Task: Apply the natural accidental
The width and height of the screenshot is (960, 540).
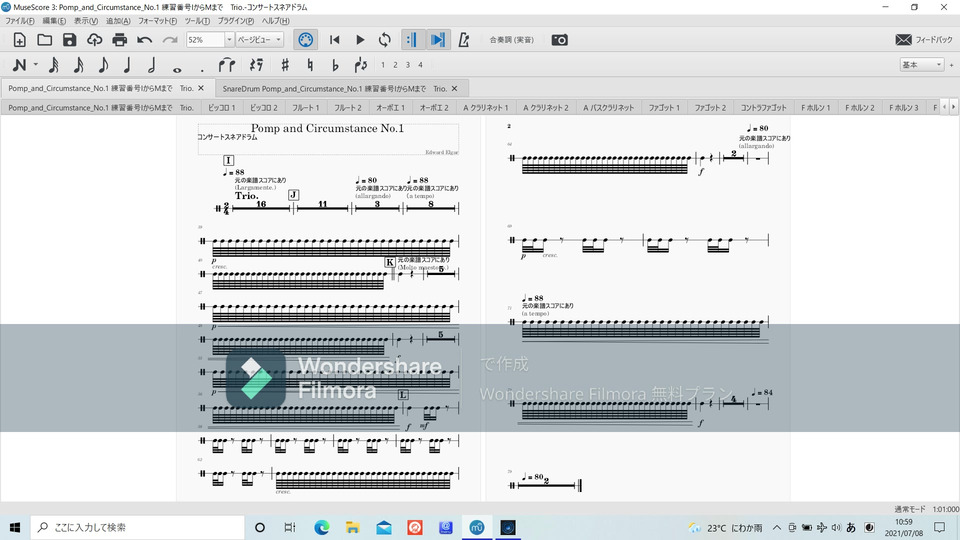Action: 310,65
